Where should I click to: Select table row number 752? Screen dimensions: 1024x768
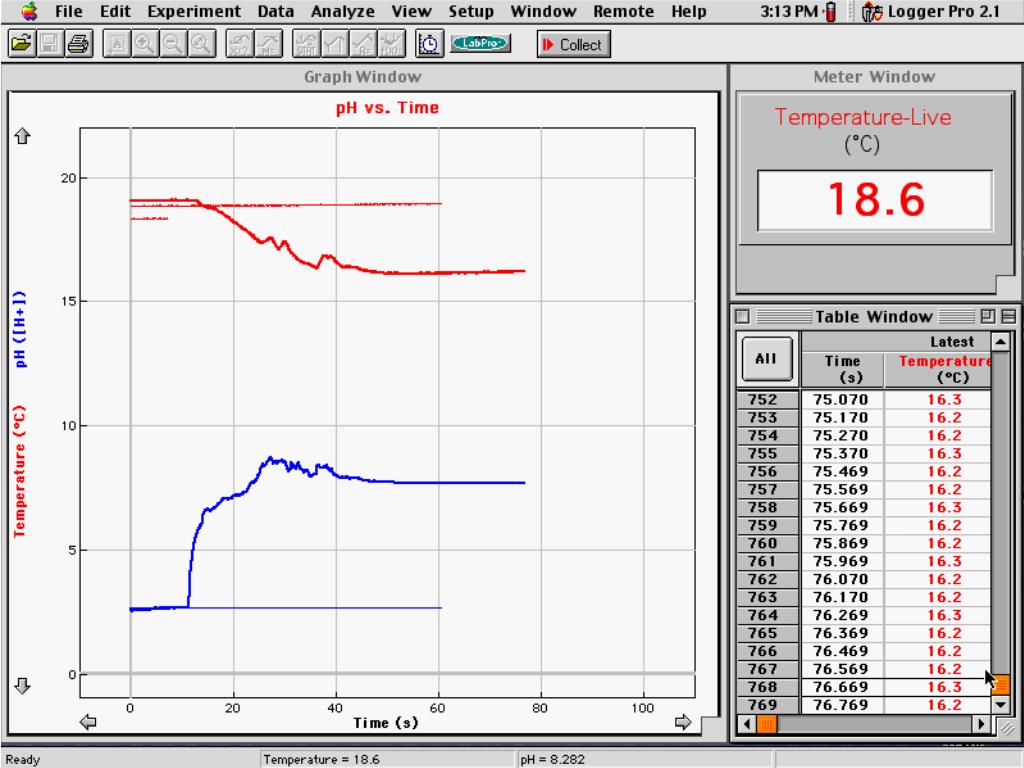(767, 400)
